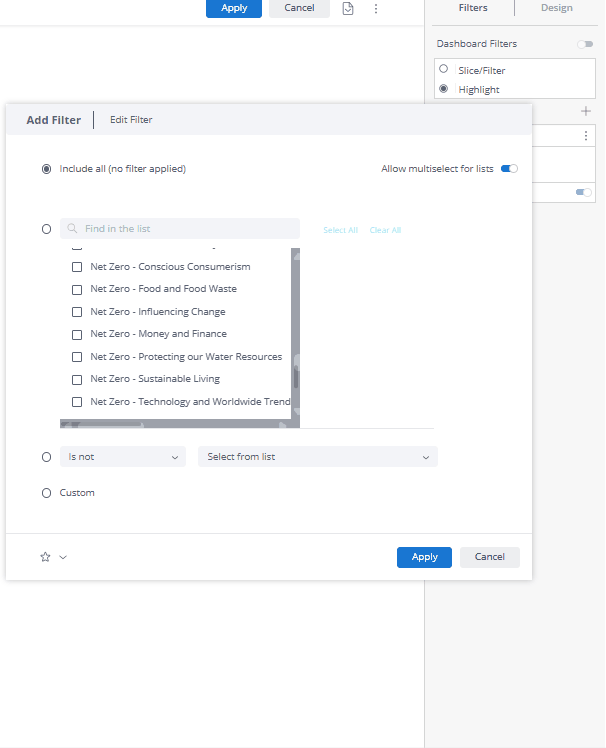
Task: Expand the 'Is not' condition dropdown
Action: point(123,457)
